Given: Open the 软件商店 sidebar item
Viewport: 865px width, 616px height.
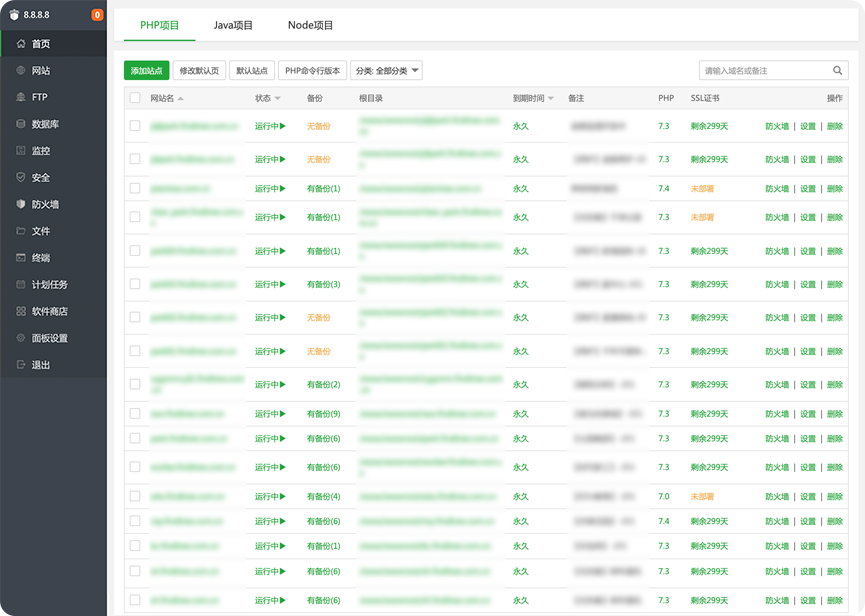Looking at the screenshot, I should (x=49, y=311).
